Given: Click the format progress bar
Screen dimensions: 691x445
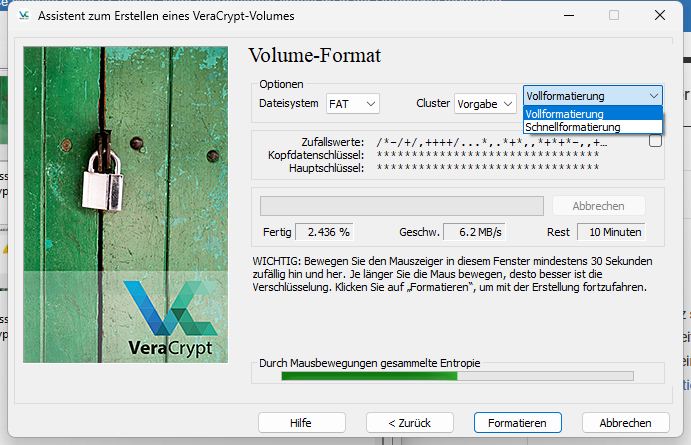Looking at the screenshot, I should pyautogui.click(x=401, y=206).
